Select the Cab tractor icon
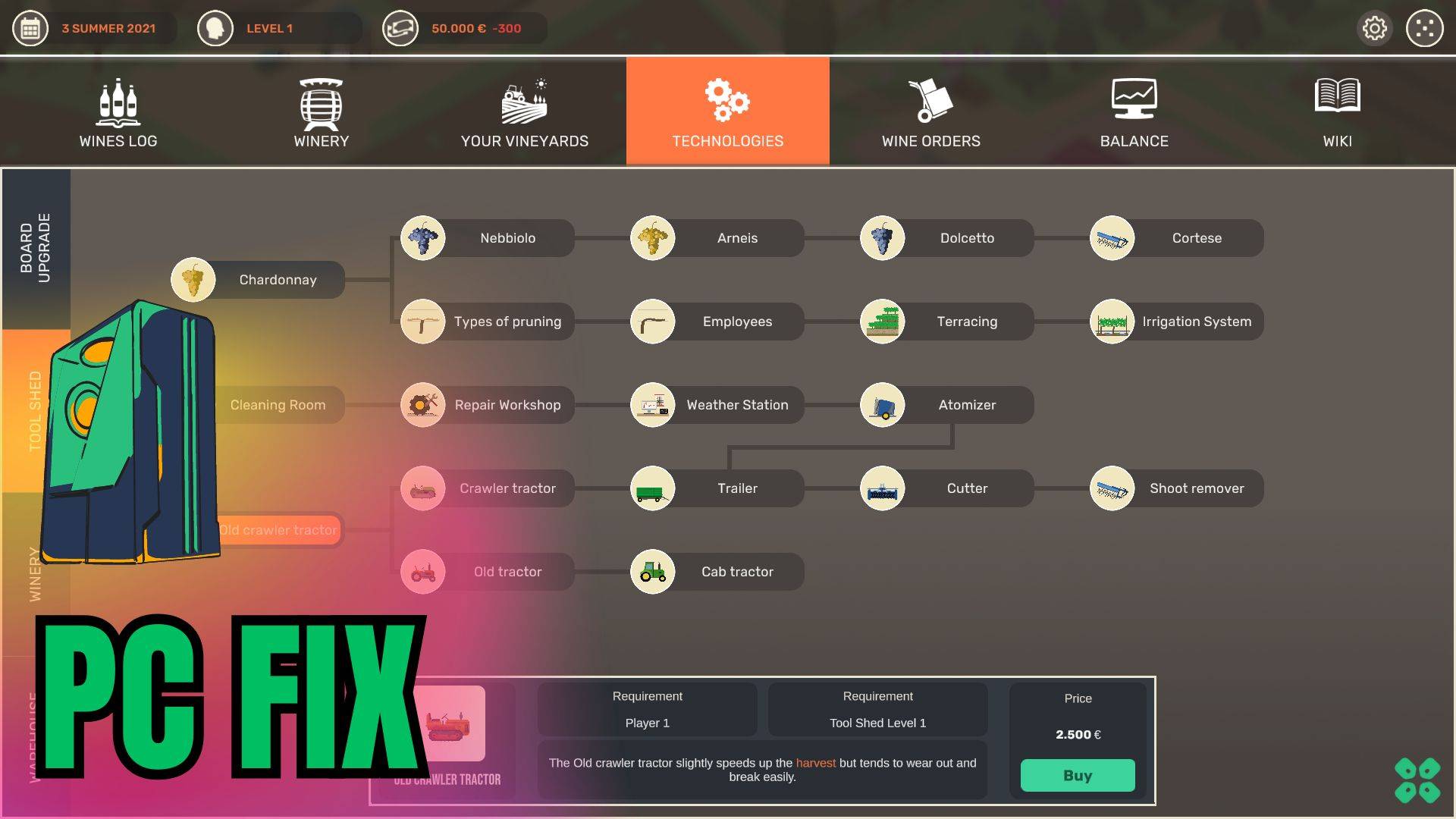This screenshot has height=819, width=1456. pyautogui.click(x=653, y=572)
